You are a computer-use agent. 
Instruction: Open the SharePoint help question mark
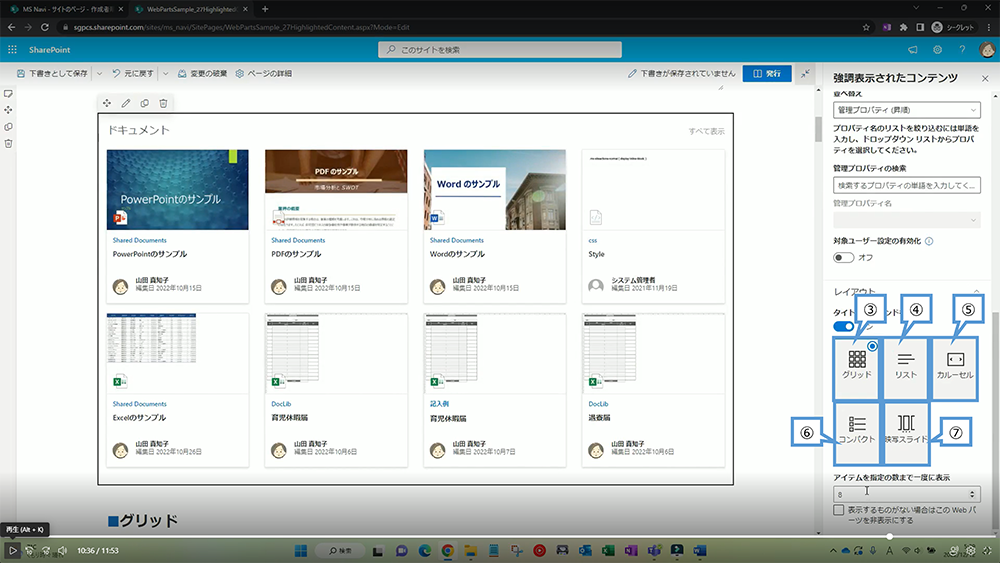point(962,50)
